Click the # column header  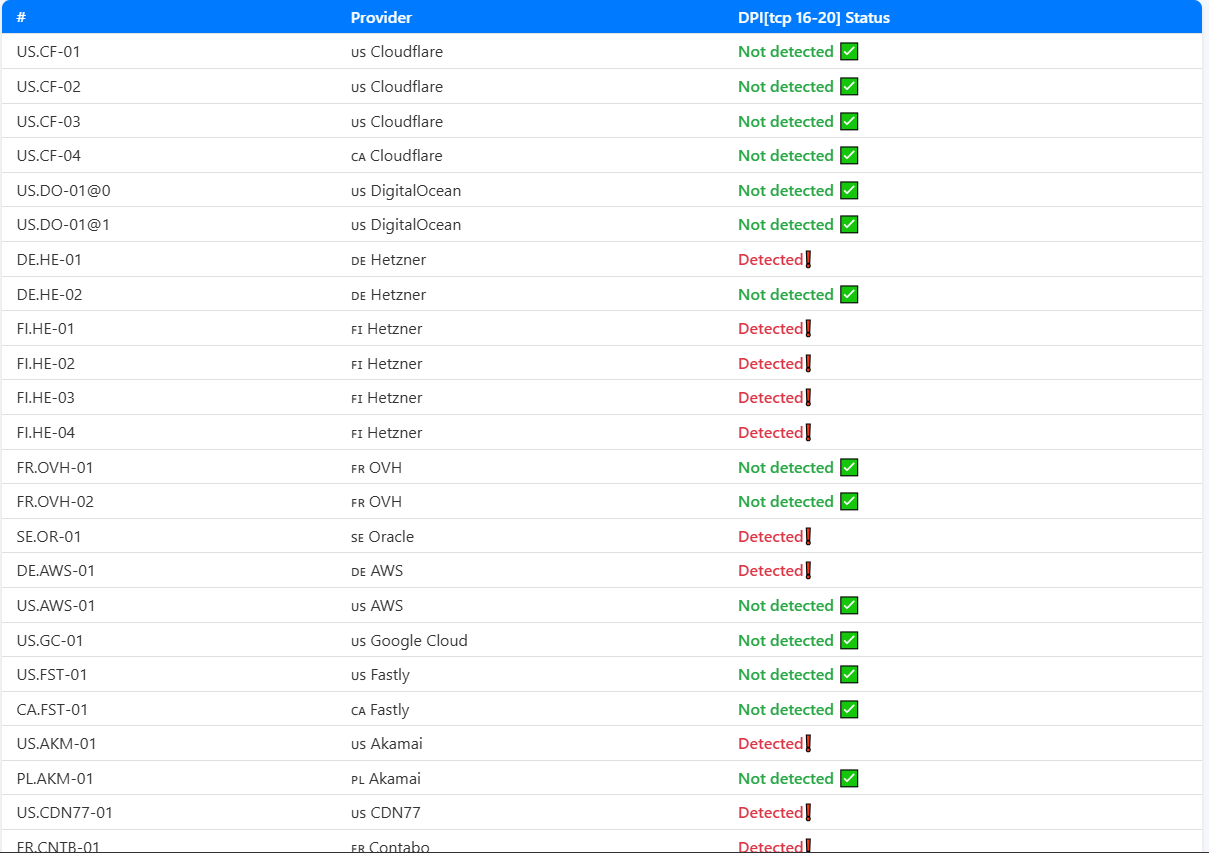[x=21, y=18]
